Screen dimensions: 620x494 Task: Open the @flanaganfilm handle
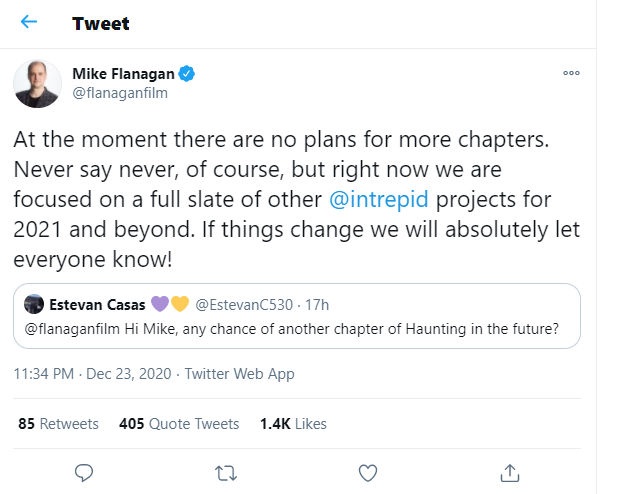coord(119,93)
